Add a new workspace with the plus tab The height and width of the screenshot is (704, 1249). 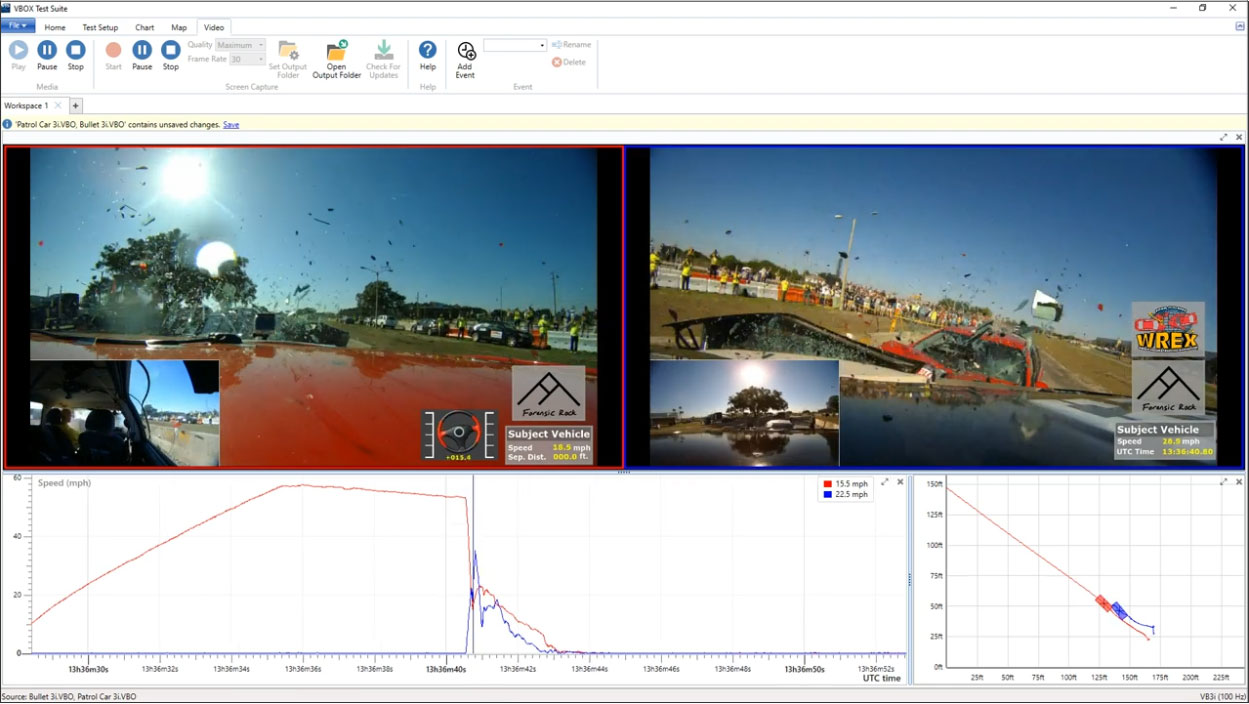pos(75,105)
